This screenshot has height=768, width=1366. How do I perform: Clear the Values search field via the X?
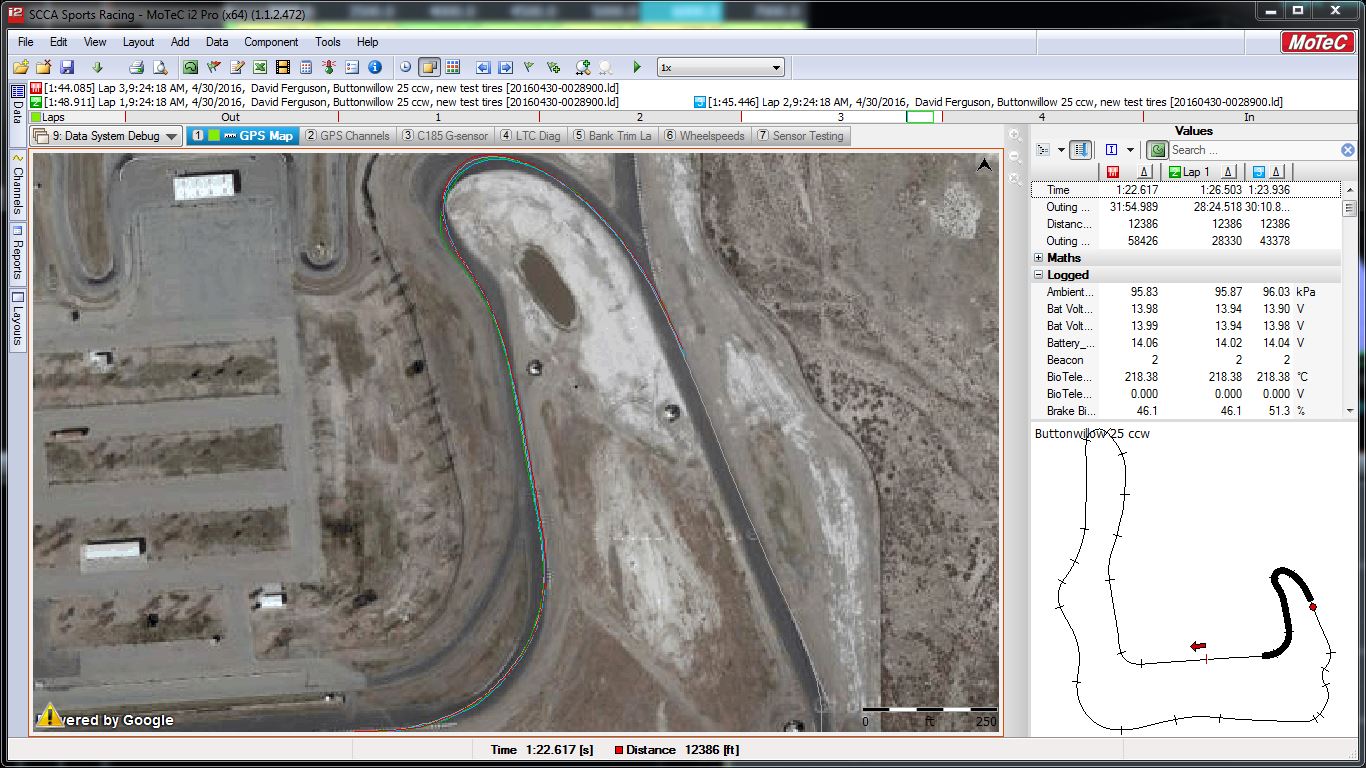coord(1346,150)
